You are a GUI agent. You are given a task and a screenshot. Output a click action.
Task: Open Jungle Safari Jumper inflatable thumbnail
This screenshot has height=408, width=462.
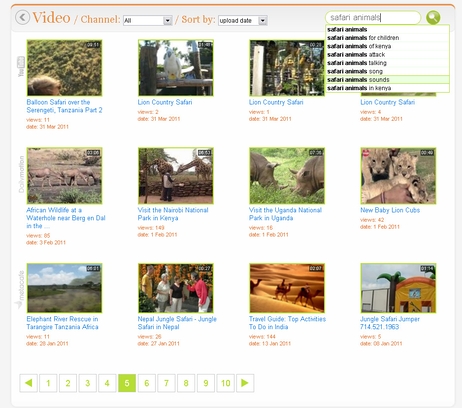[x=398, y=288]
